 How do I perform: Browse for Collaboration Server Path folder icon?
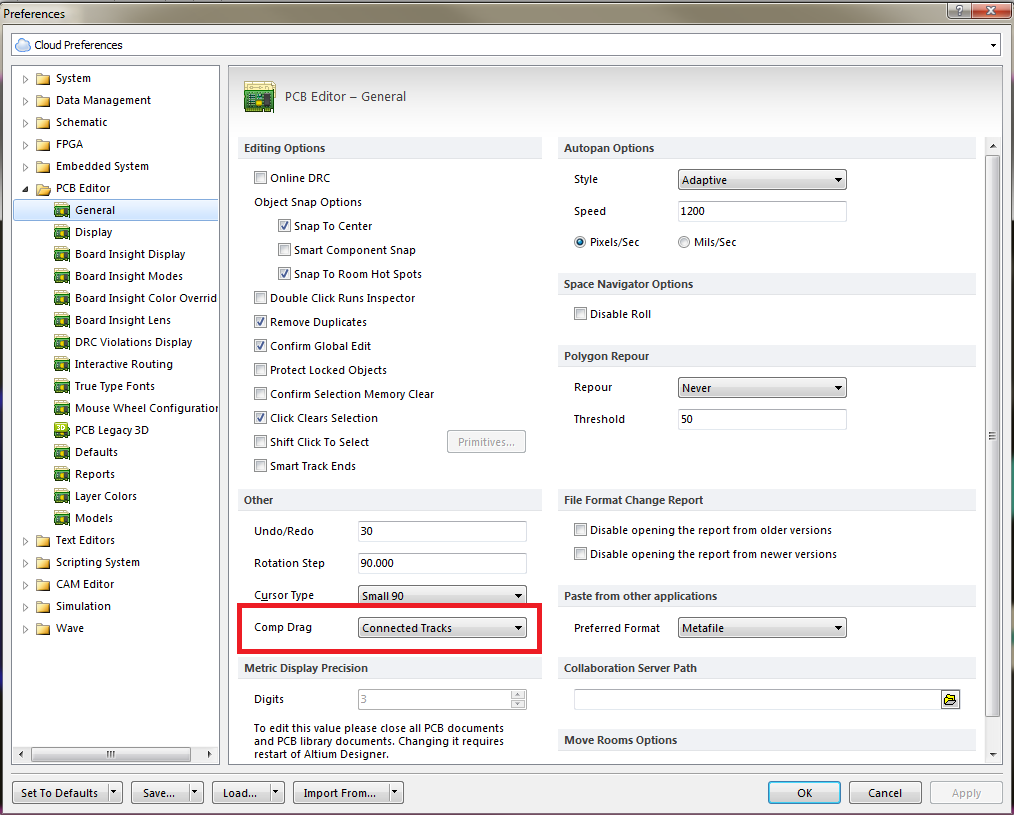coord(950,699)
